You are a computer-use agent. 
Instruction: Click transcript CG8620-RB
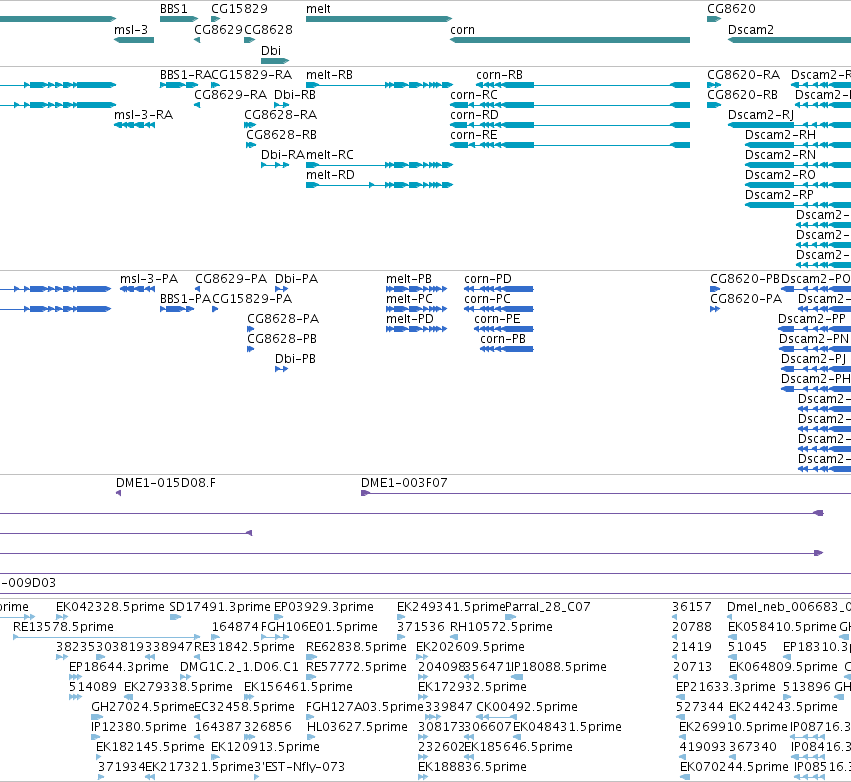click(x=714, y=105)
